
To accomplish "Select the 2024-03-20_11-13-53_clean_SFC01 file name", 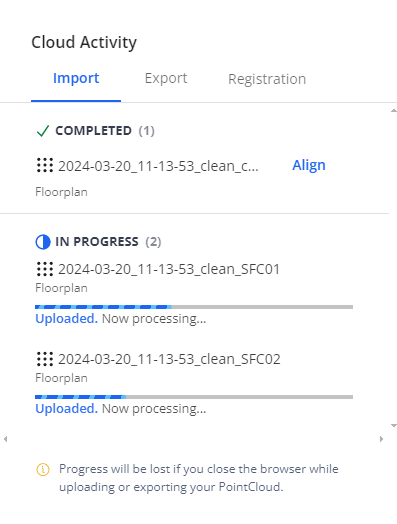I will (169, 269).
